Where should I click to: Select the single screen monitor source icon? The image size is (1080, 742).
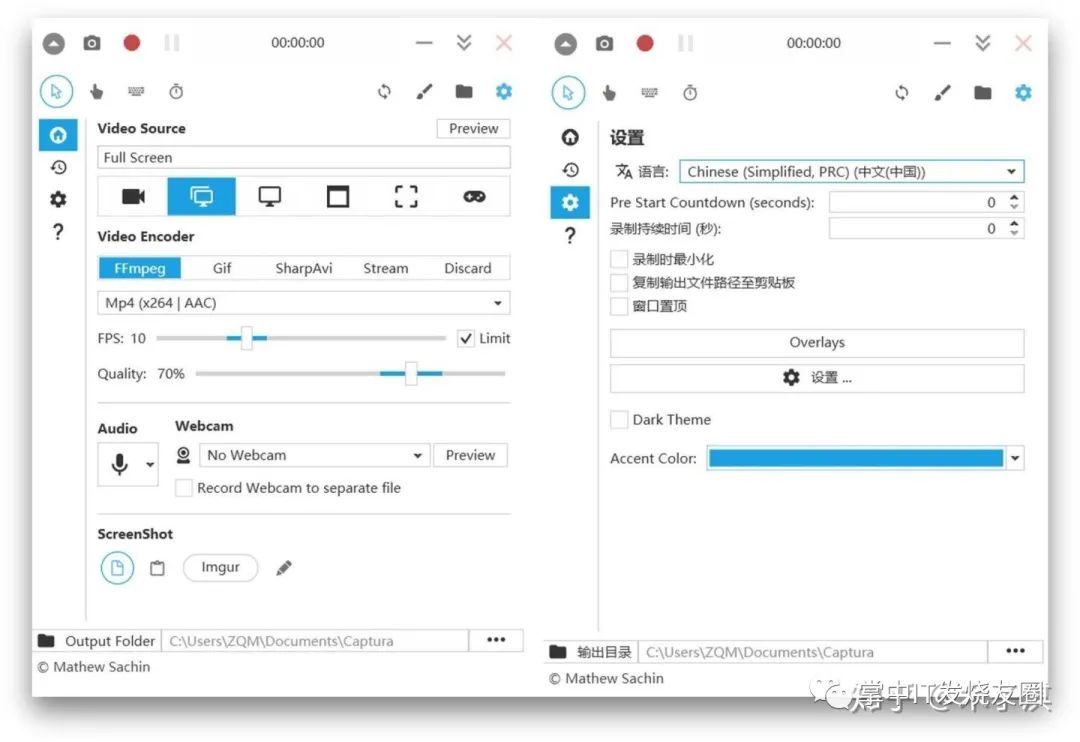point(269,196)
